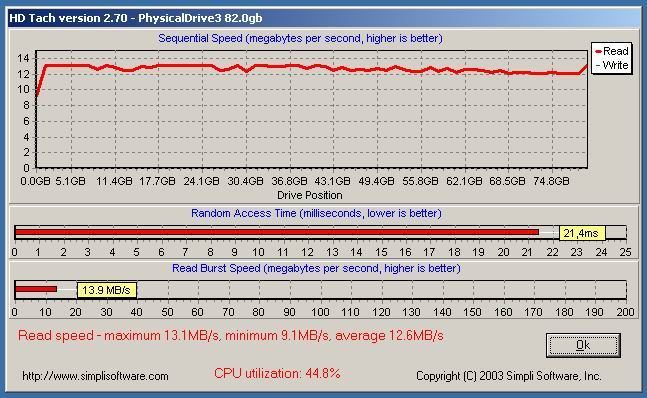Click the 100 mark on burst scale
Viewport: 647px width, 398px height.
click(x=320, y=312)
